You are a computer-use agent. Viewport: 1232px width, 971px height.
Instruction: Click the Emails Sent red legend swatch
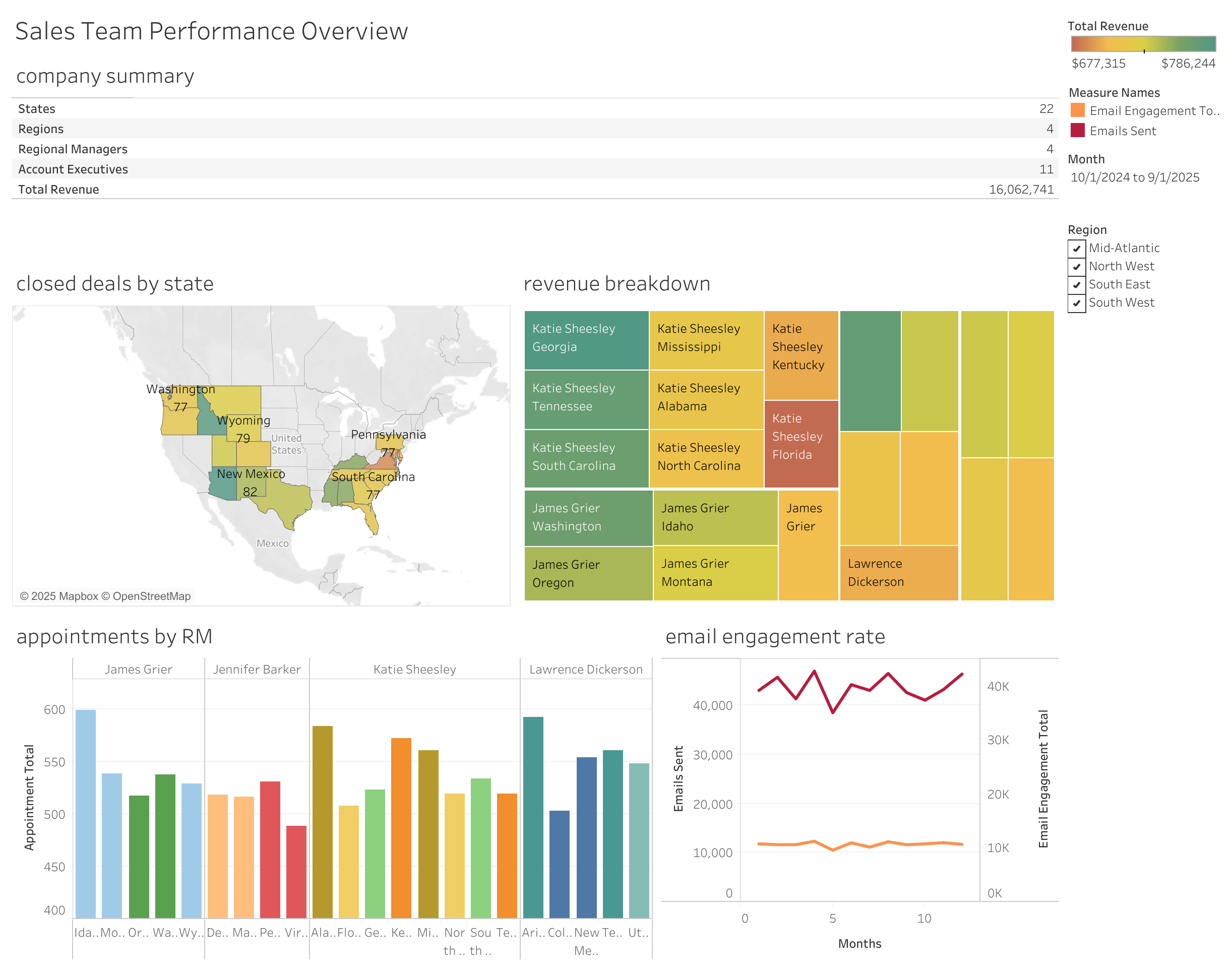coord(1077,131)
